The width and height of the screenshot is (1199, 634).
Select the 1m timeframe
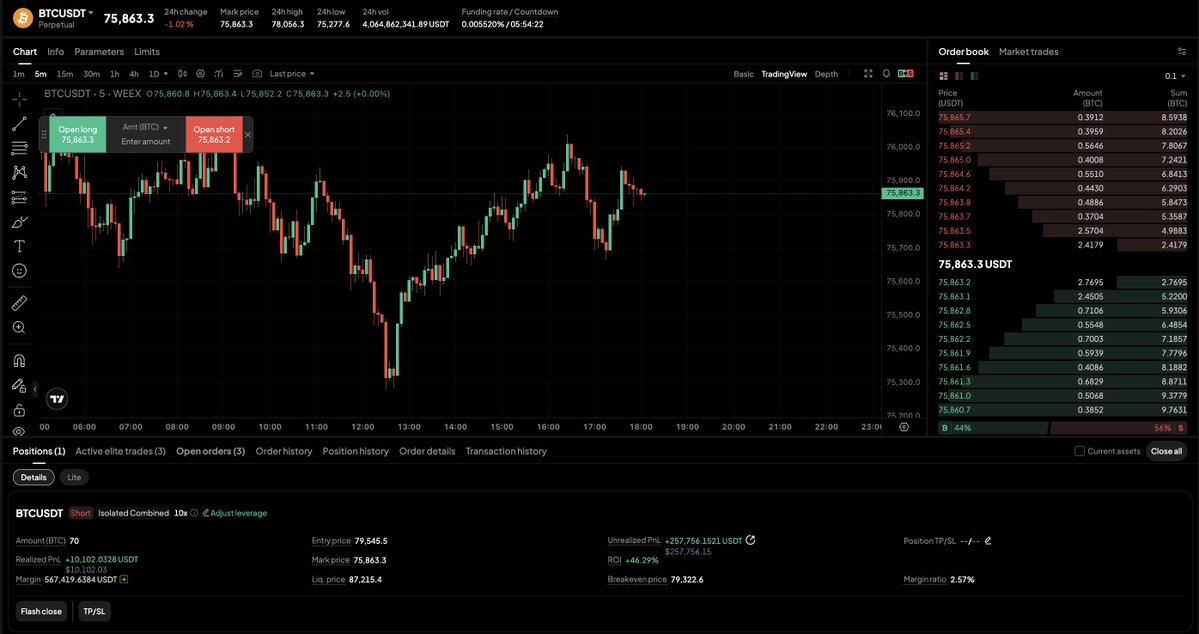pyautogui.click(x=19, y=74)
